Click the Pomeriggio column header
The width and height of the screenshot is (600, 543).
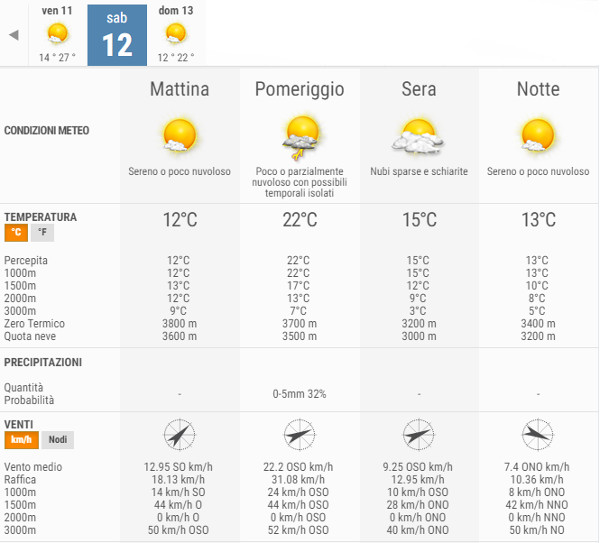tap(300, 90)
